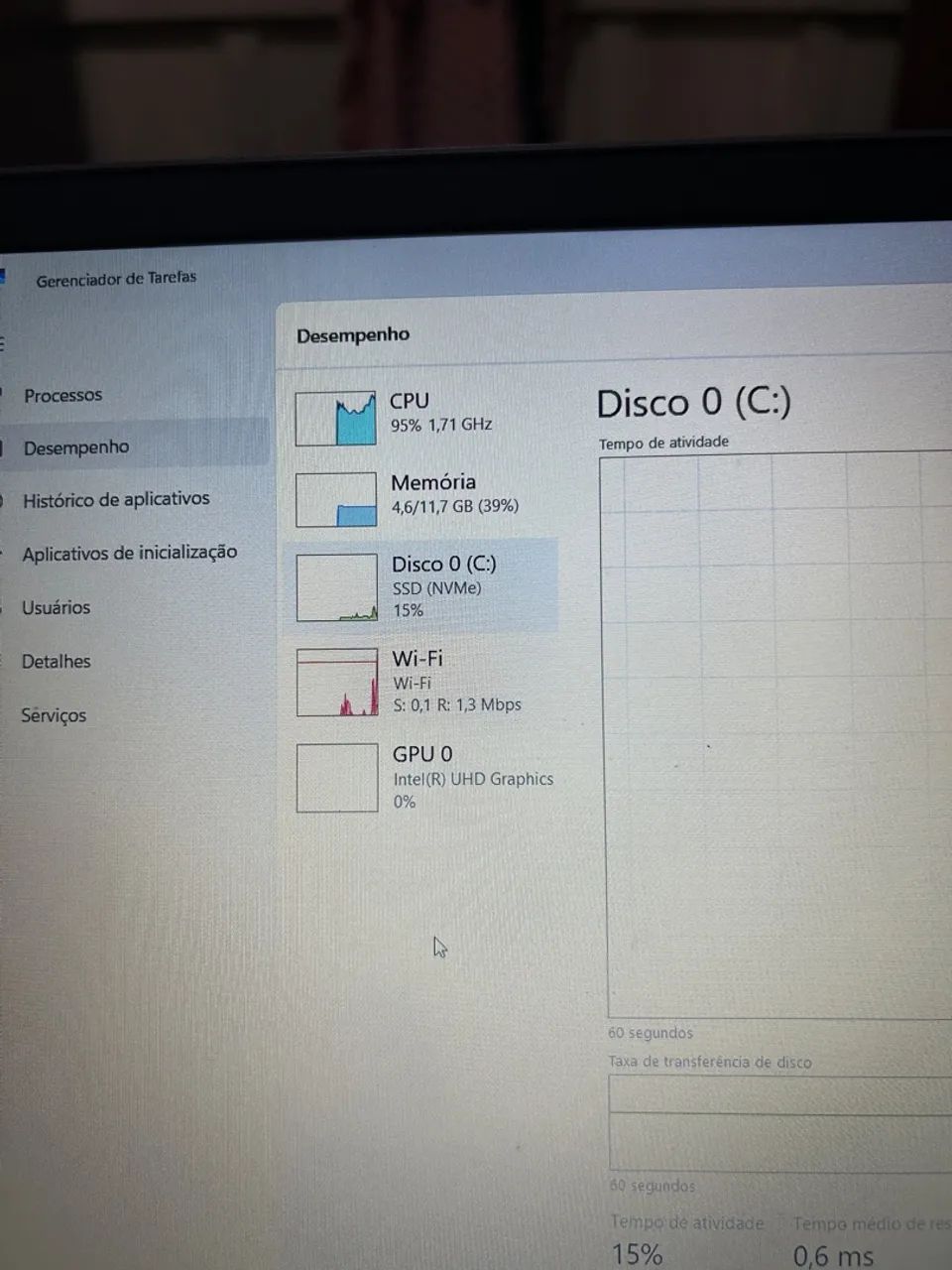Viewport: 952px width, 1270px height.
Task: Click the GPU 0 performance entry label
Action: [x=422, y=754]
